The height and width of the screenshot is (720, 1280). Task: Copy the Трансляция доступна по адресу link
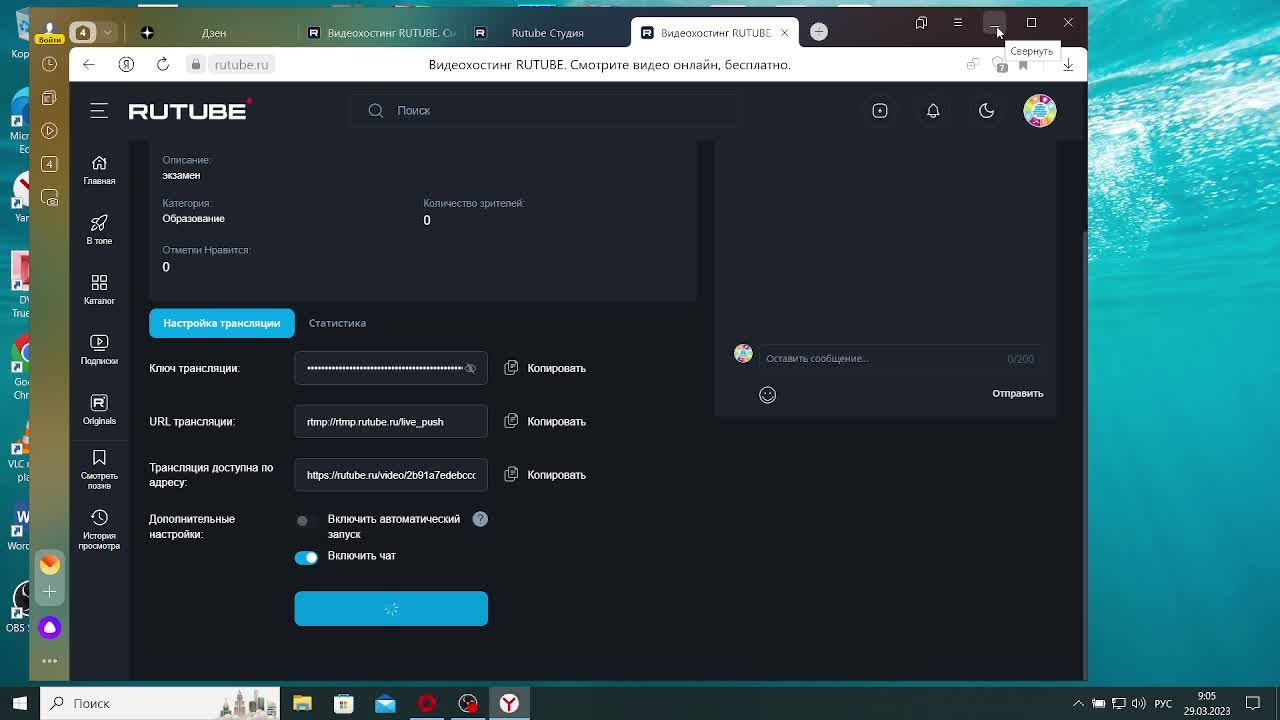545,474
